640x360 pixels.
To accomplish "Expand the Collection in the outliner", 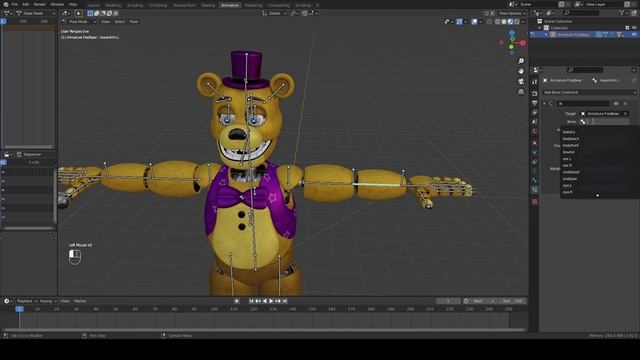I will click(x=540, y=28).
